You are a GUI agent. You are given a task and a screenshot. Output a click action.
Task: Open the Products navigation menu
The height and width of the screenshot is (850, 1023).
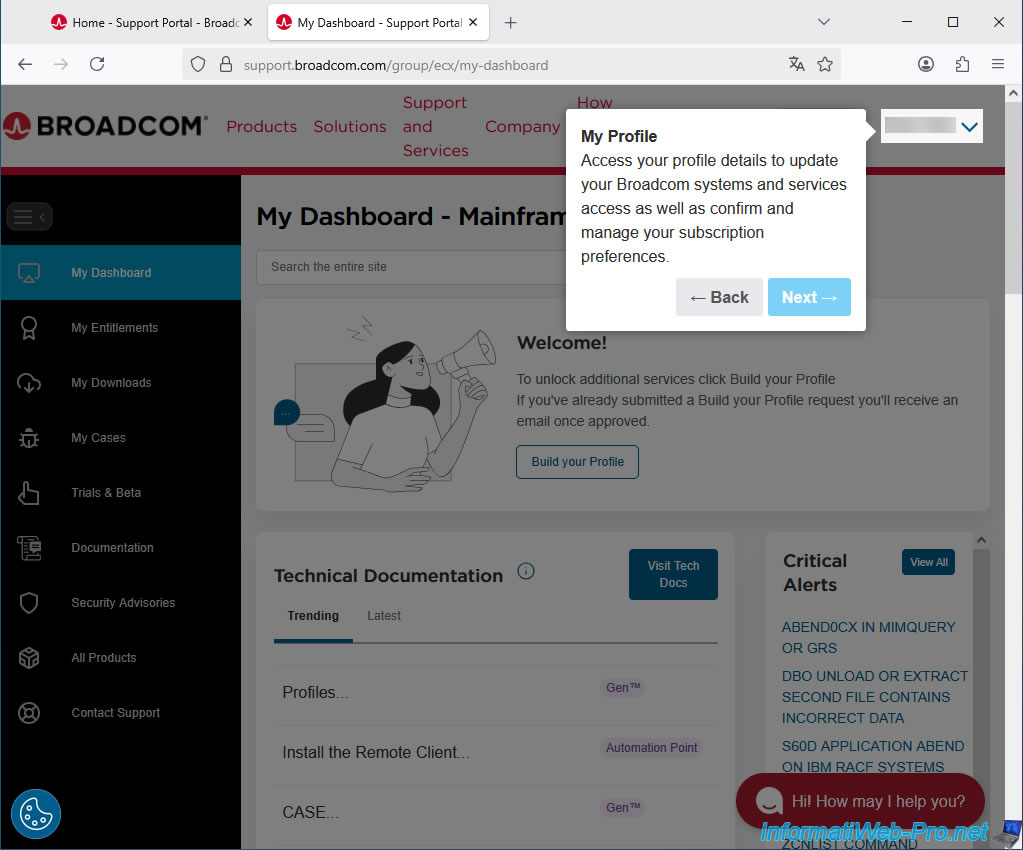(x=261, y=127)
